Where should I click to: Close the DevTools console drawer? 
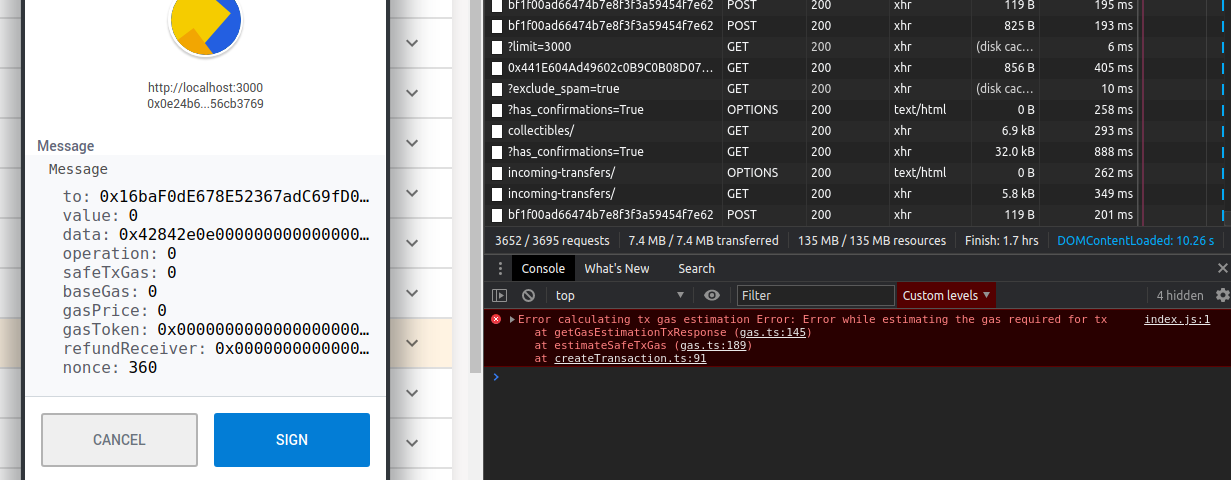1222,268
